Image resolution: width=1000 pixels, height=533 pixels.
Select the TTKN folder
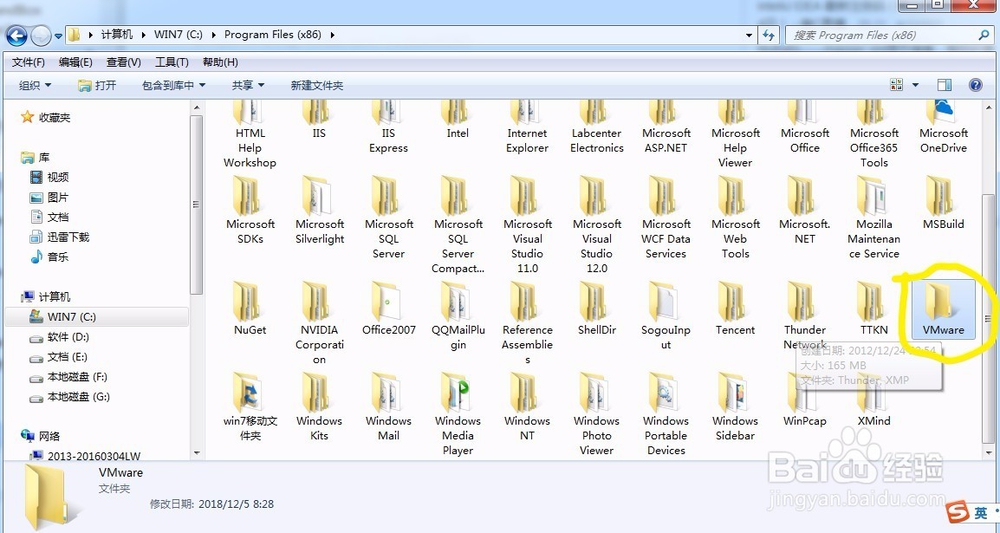tap(874, 310)
